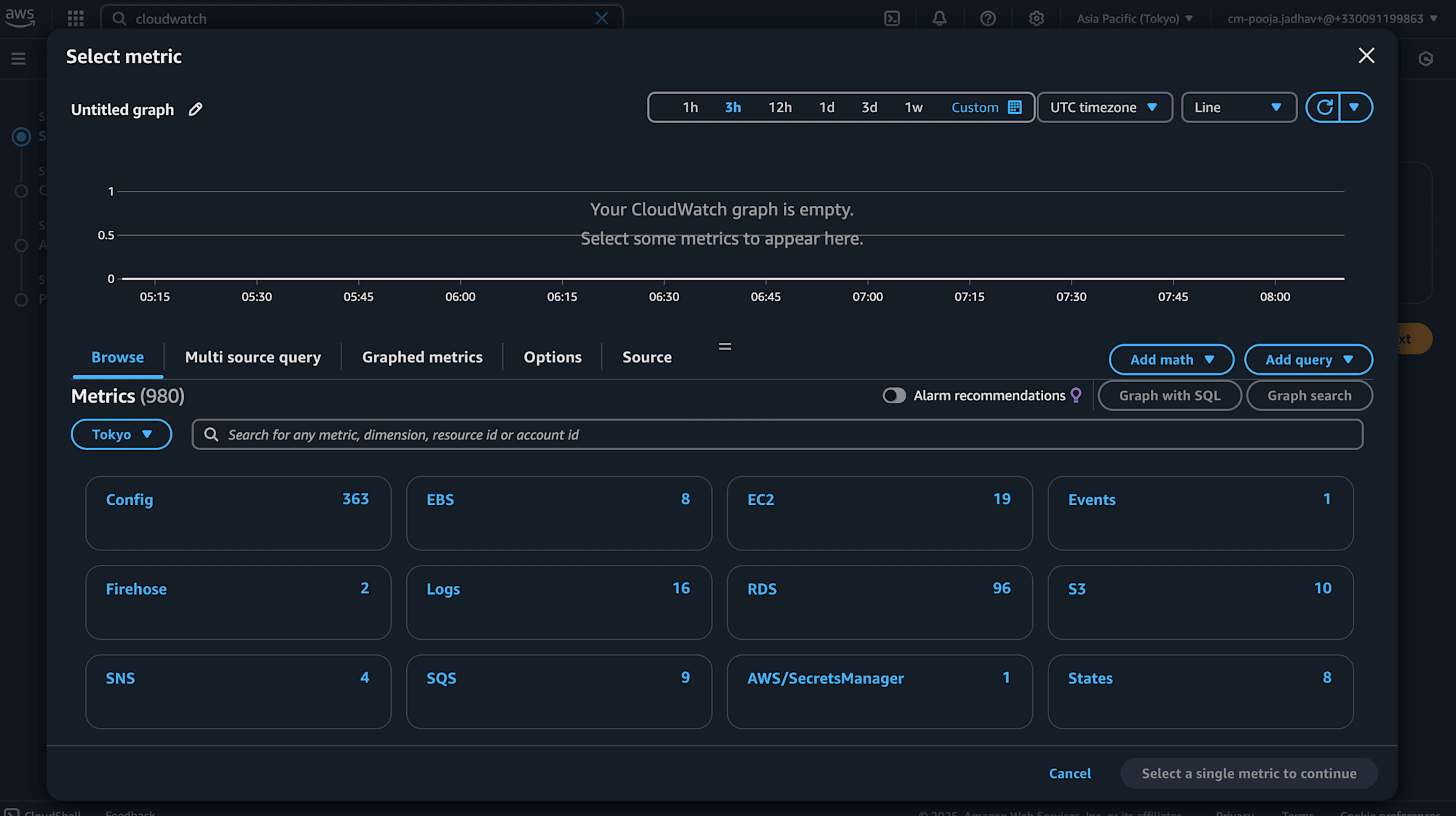This screenshot has height=816, width=1456.
Task: Click Graph with SQL button
Action: pyautogui.click(x=1170, y=395)
